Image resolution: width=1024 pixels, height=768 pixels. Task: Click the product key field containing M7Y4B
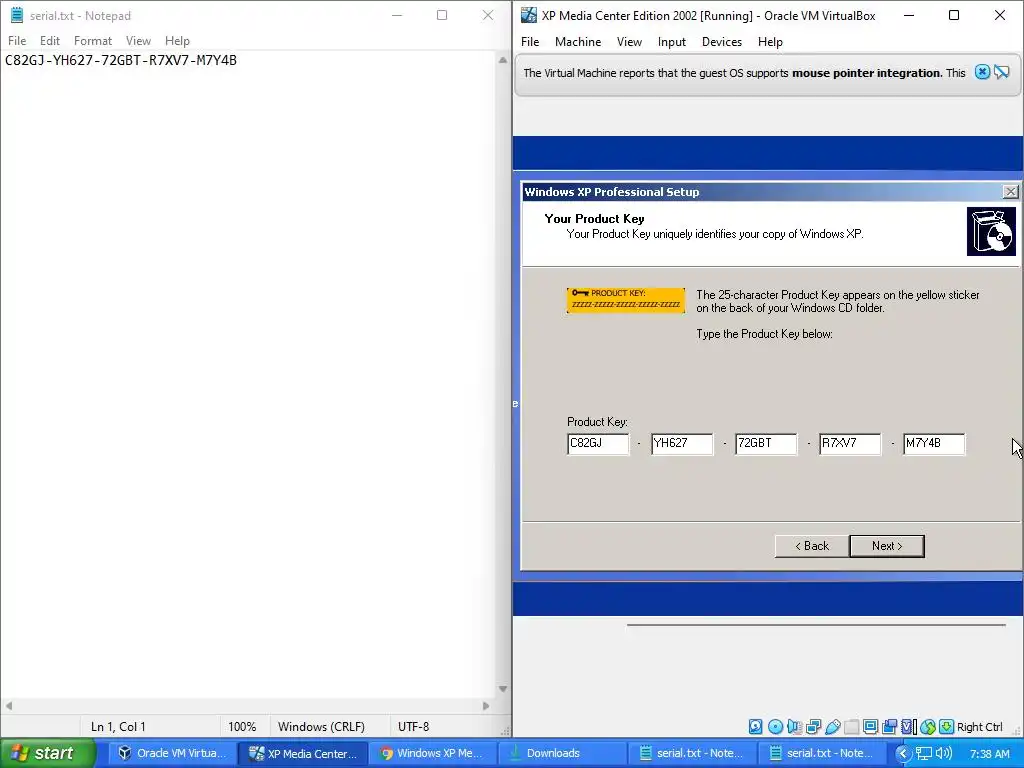(x=934, y=443)
